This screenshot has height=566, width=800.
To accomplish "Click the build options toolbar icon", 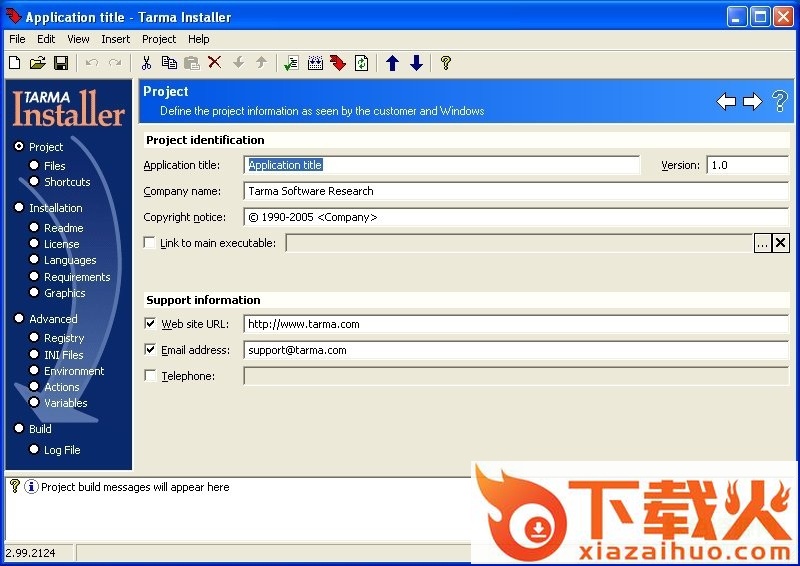I will [x=315, y=63].
